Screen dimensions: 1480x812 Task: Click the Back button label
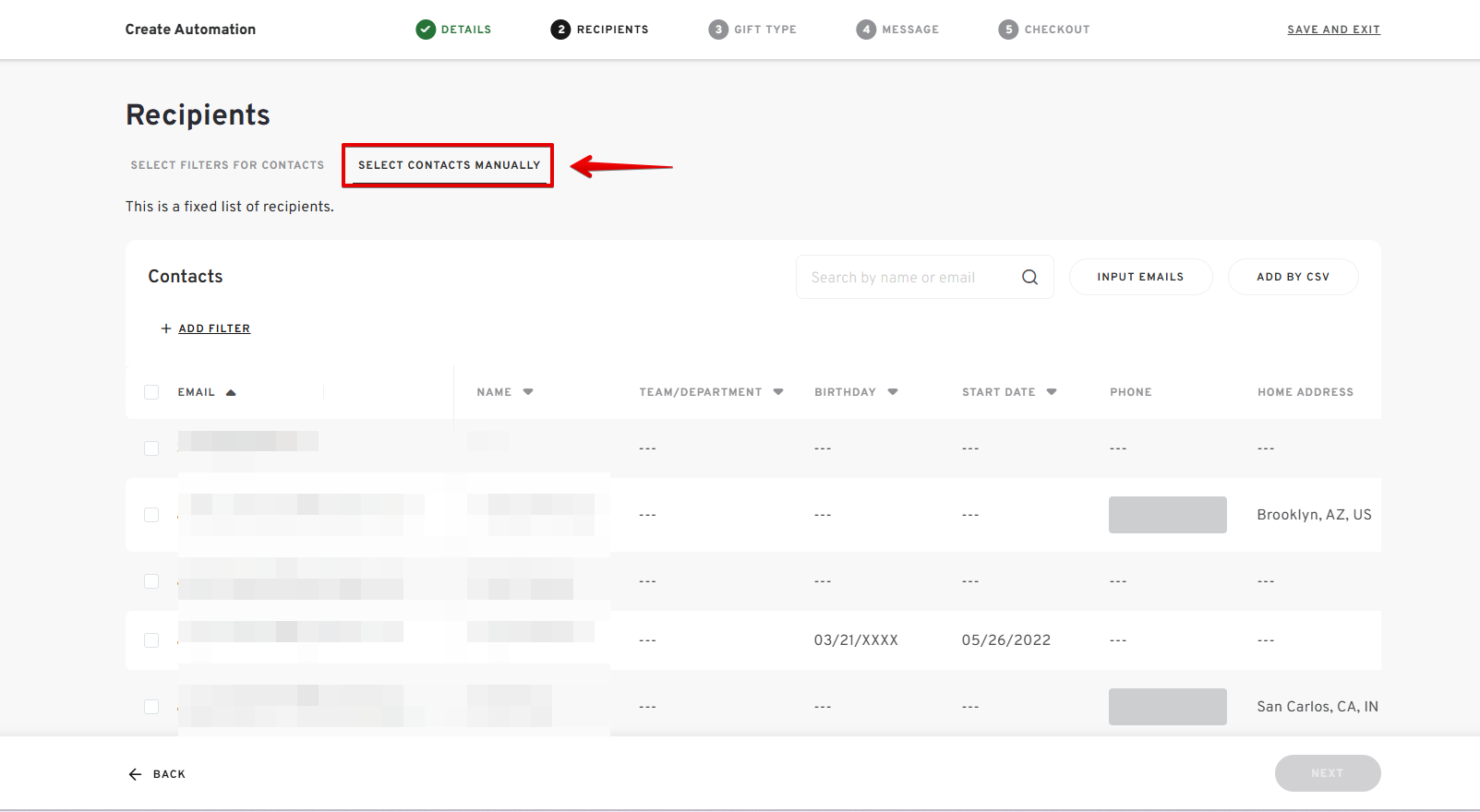click(x=169, y=774)
